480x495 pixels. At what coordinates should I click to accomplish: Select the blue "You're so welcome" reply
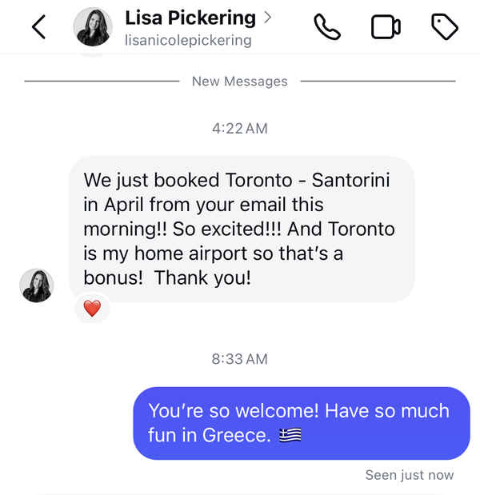301,423
